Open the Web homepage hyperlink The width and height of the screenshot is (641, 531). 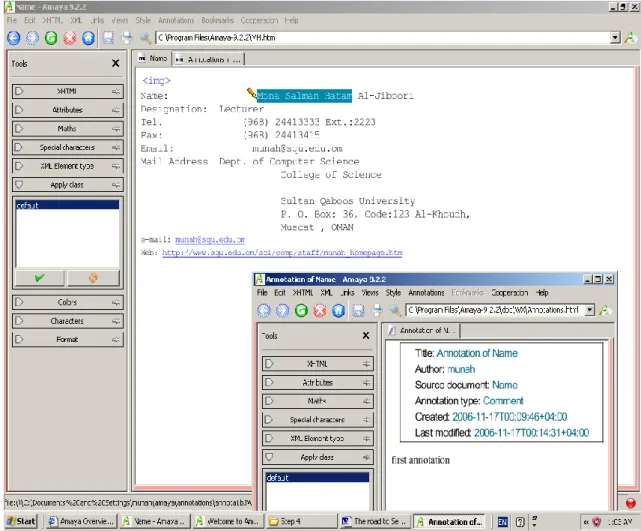[282, 253]
